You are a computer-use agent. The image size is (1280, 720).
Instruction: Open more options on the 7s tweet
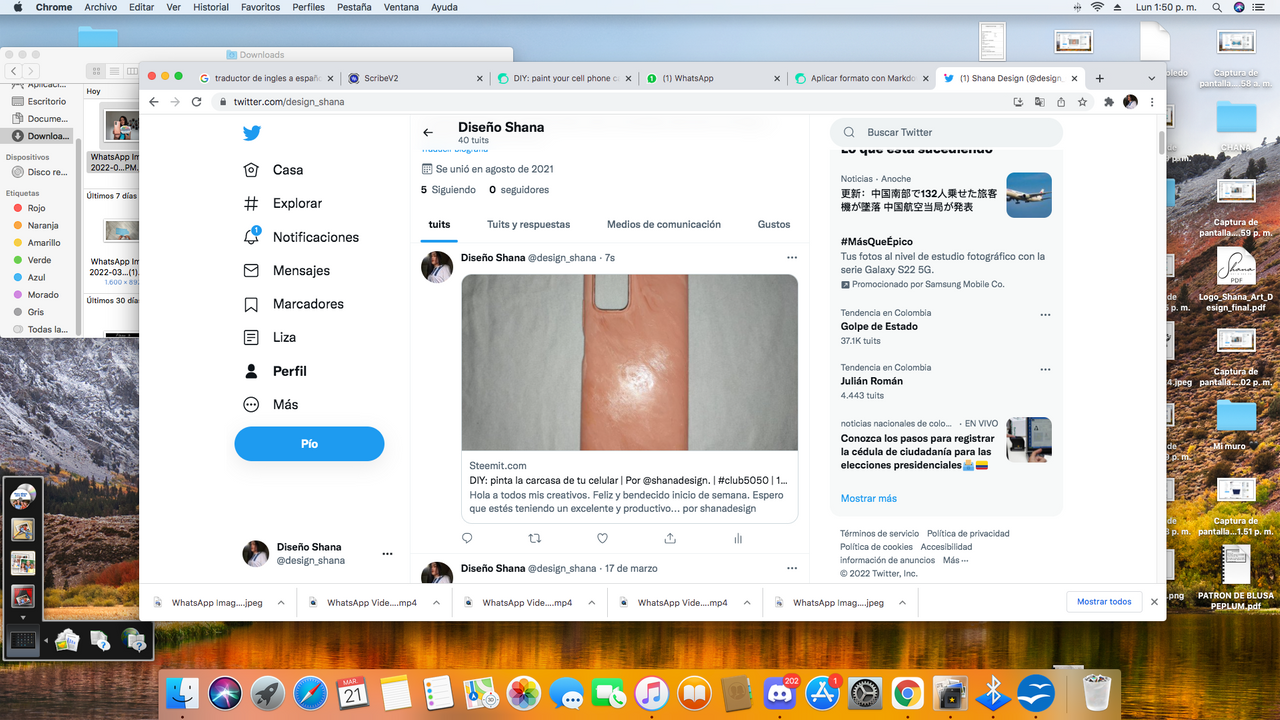(x=792, y=258)
